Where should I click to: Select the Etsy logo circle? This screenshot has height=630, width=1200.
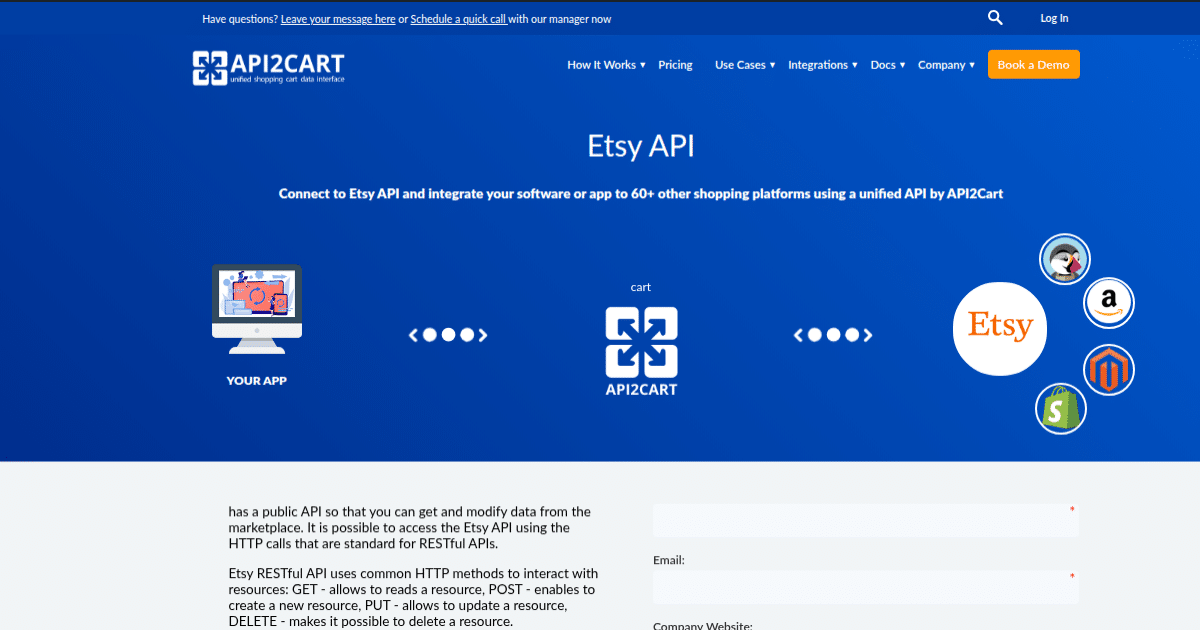[999, 328]
